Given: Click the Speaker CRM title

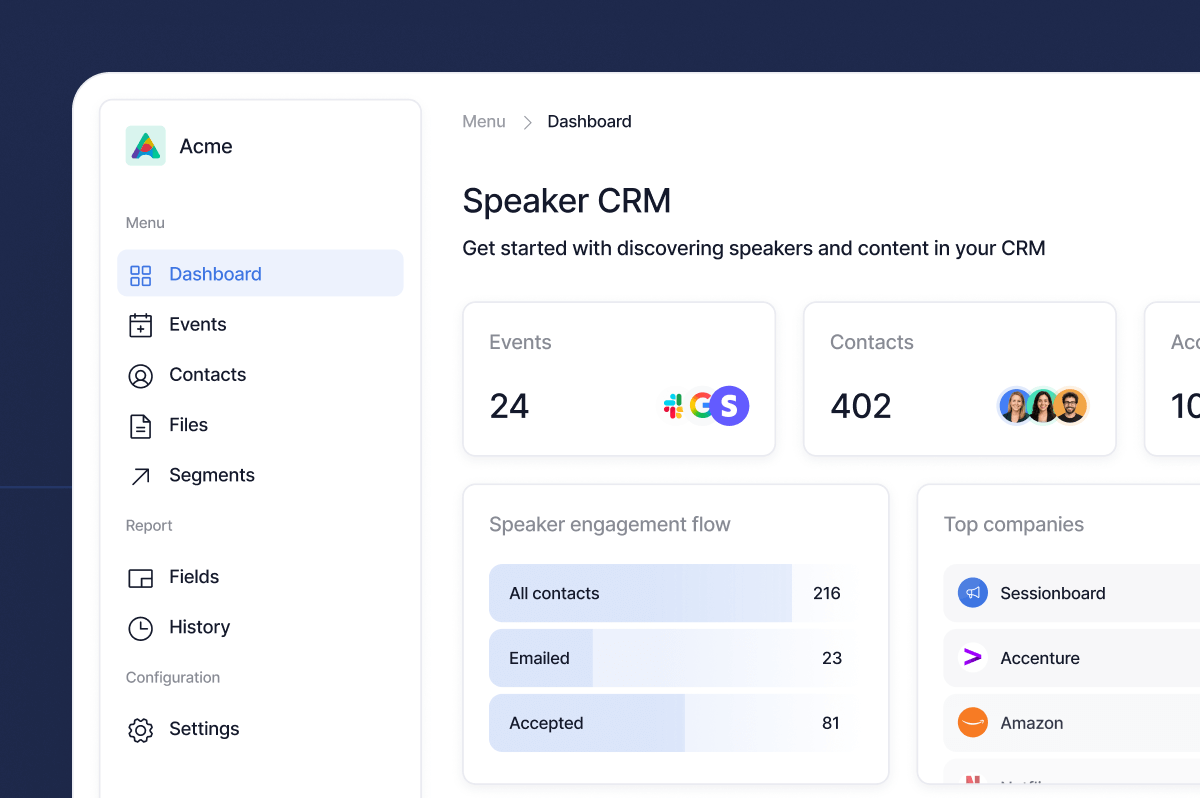Looking at the screenshot, I should (x=567, y=200).
